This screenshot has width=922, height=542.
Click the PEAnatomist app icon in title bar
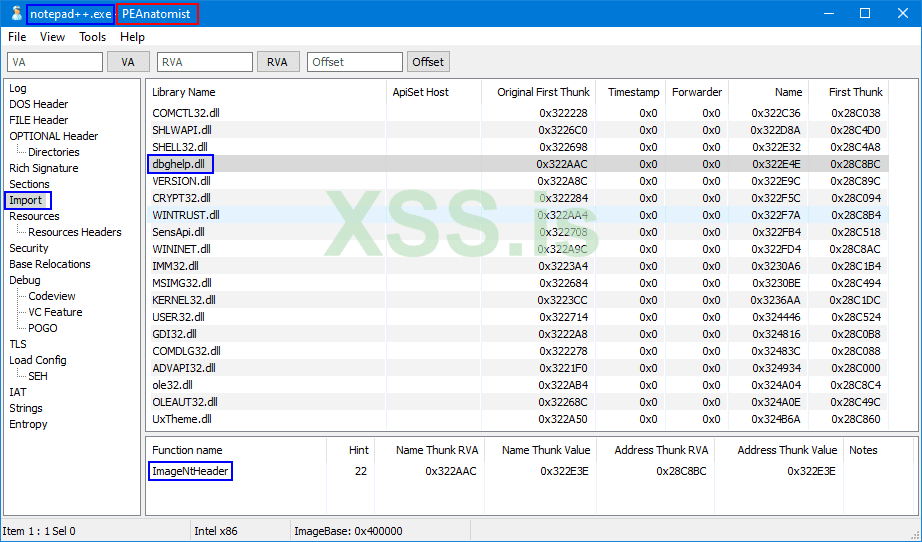click(16, 14)
